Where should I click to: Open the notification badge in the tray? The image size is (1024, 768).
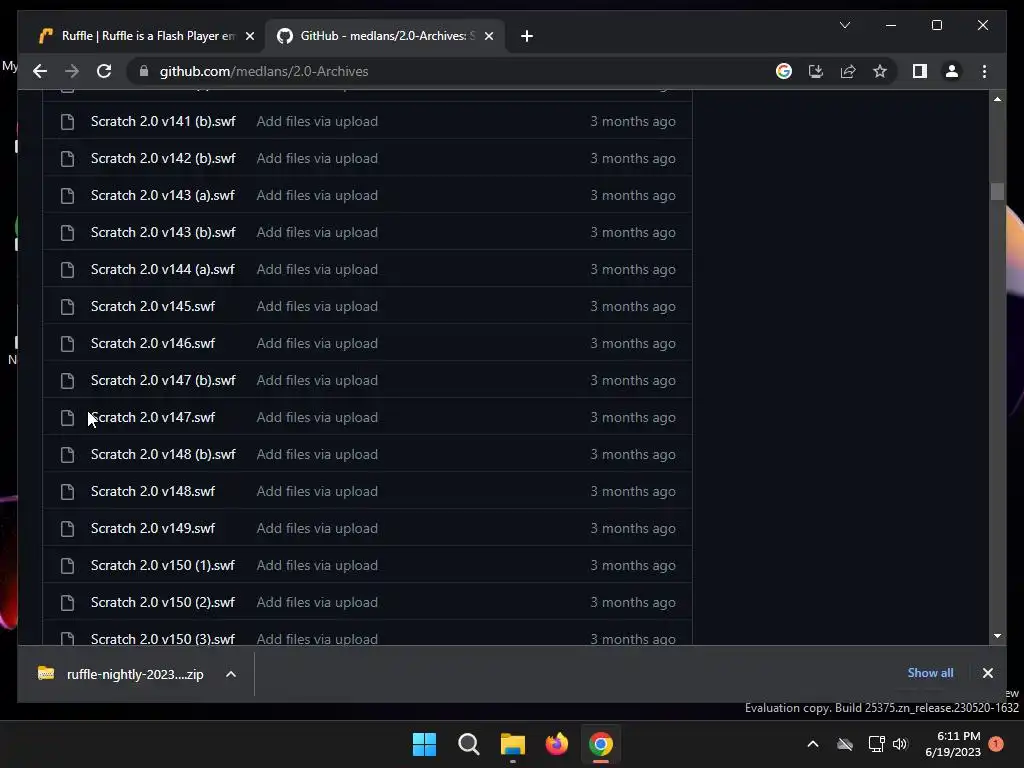click(x=996, y=744)
